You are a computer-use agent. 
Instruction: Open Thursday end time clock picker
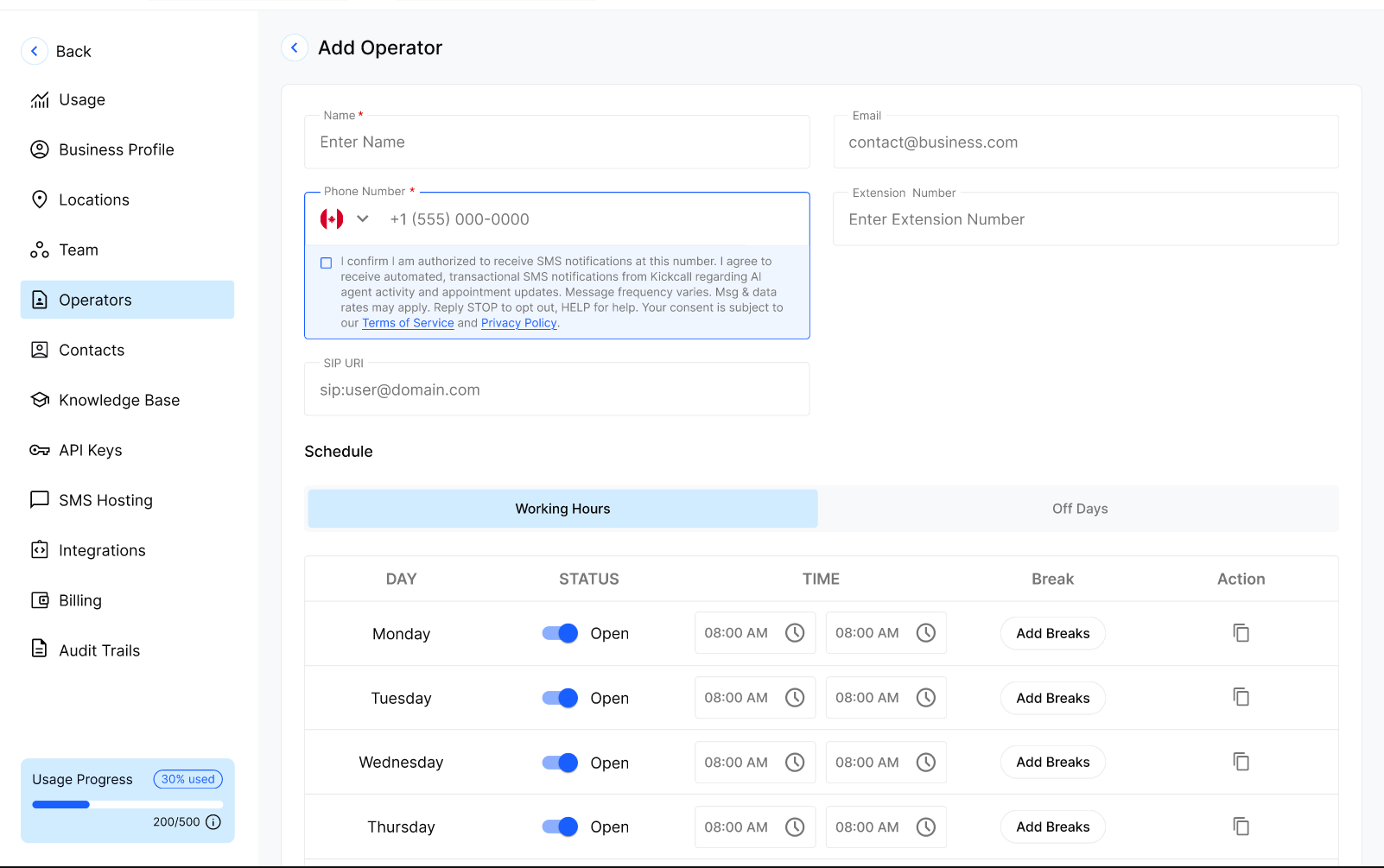point(926,827)
